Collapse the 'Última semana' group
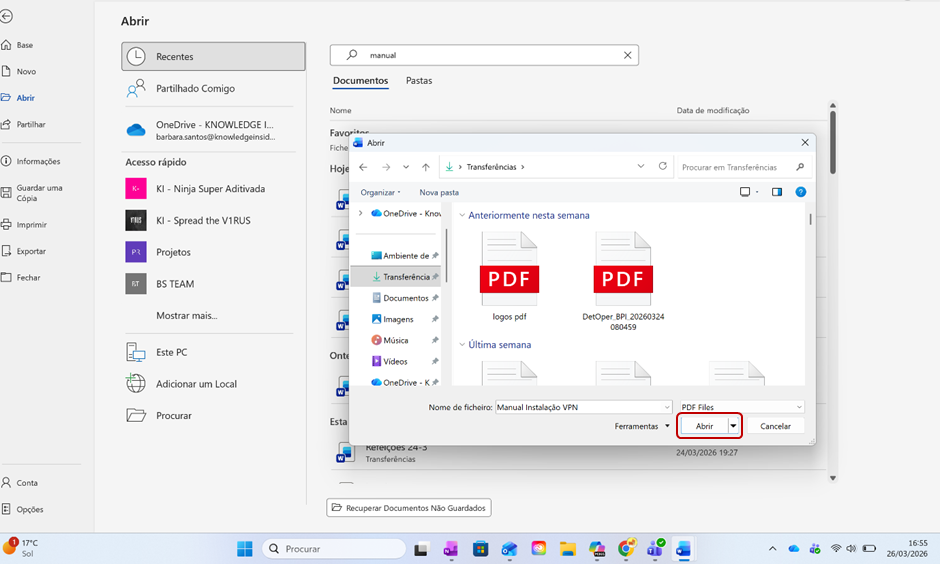Image resolution: width=940 pixels, height=564 pixels. point(462,345)
